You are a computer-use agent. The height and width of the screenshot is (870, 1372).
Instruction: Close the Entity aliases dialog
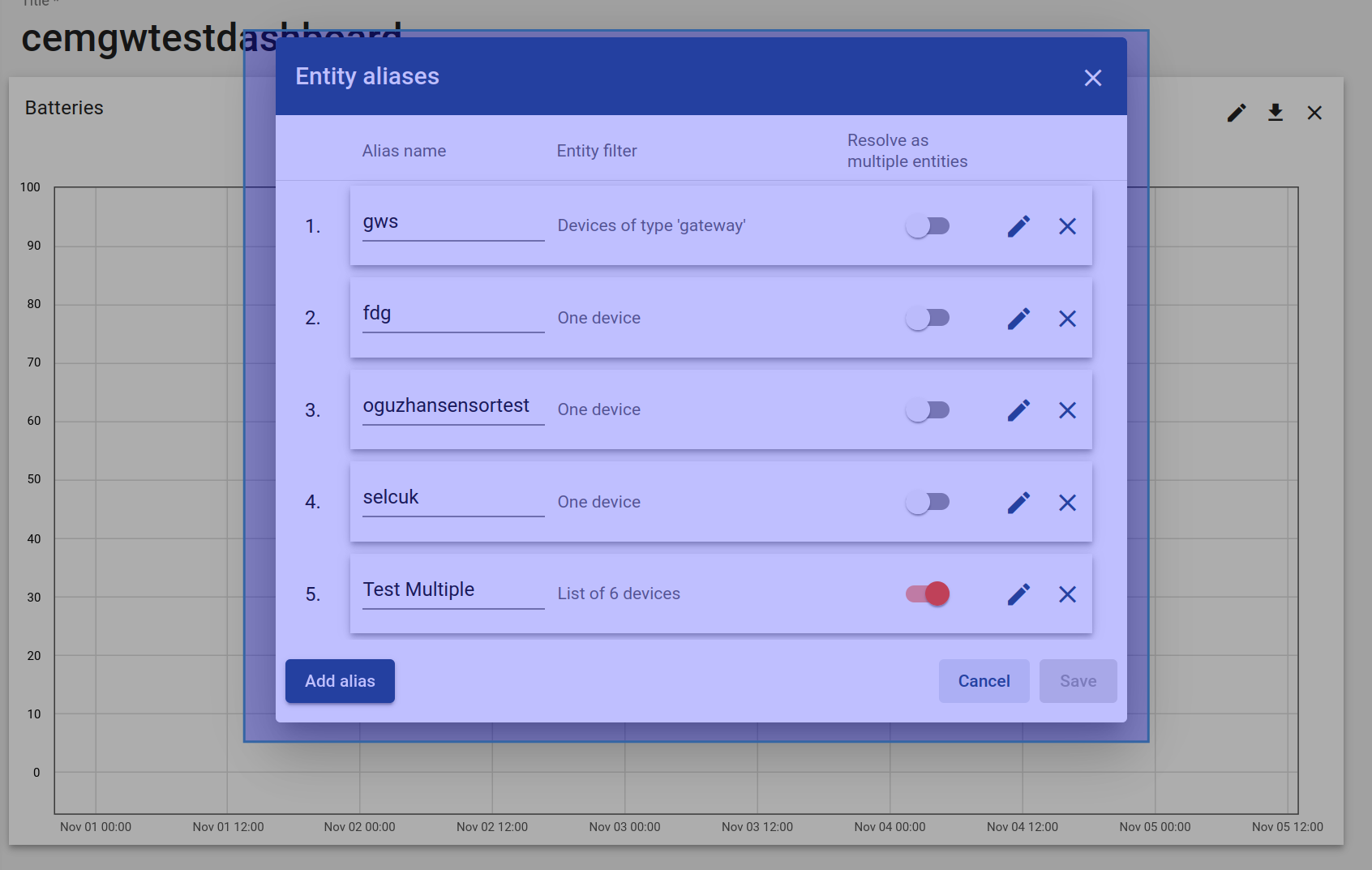coord(1093,77)
